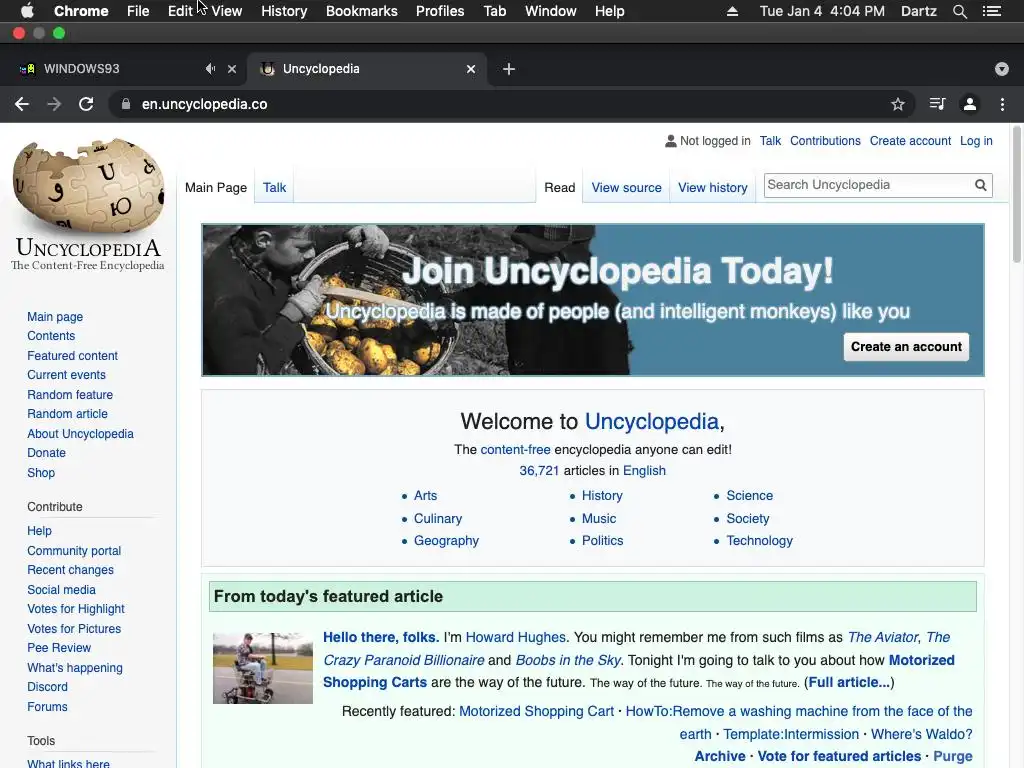Open the Politics category link

(x=602, y=541)
